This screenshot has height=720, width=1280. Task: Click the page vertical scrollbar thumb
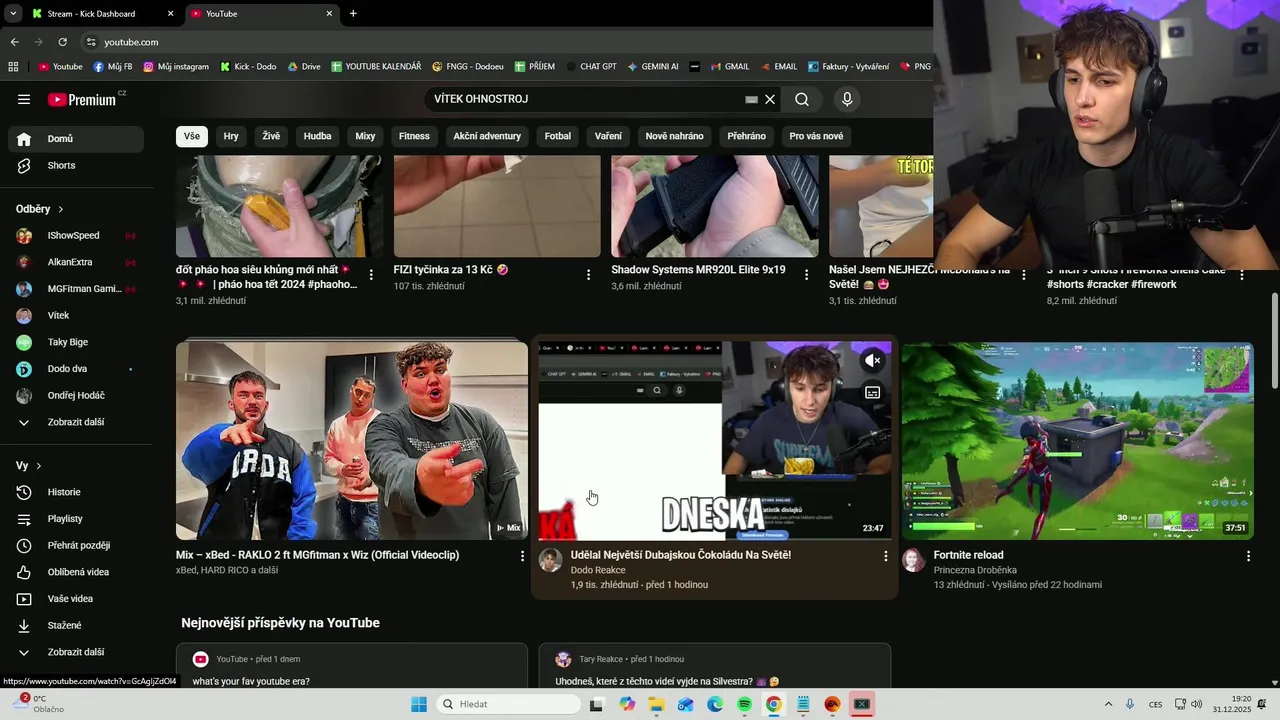pos(1274,342)
